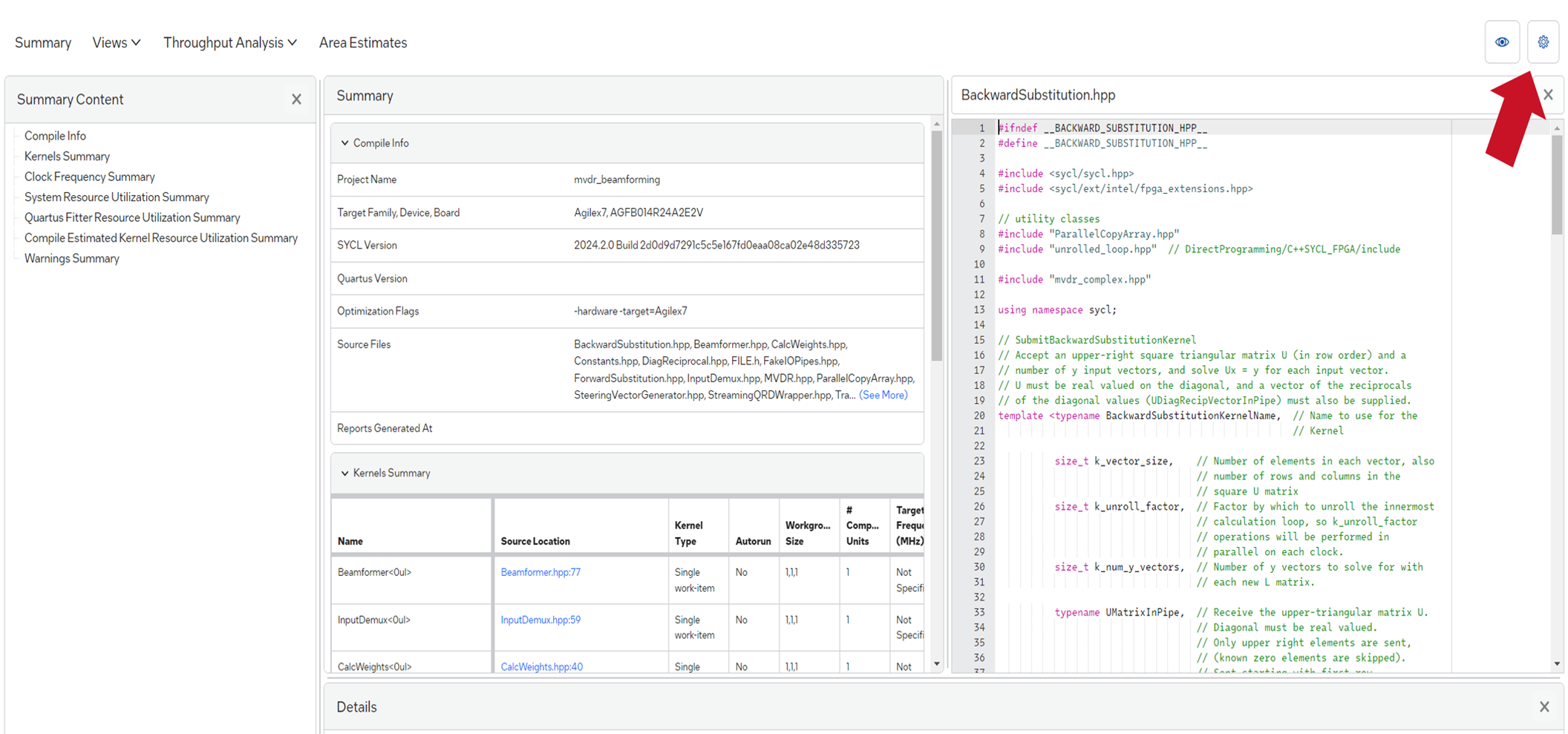Close the BackwardSubstitution.hpp source viewer
The image size is (1568, 734).
click(x=1548, y=95)
